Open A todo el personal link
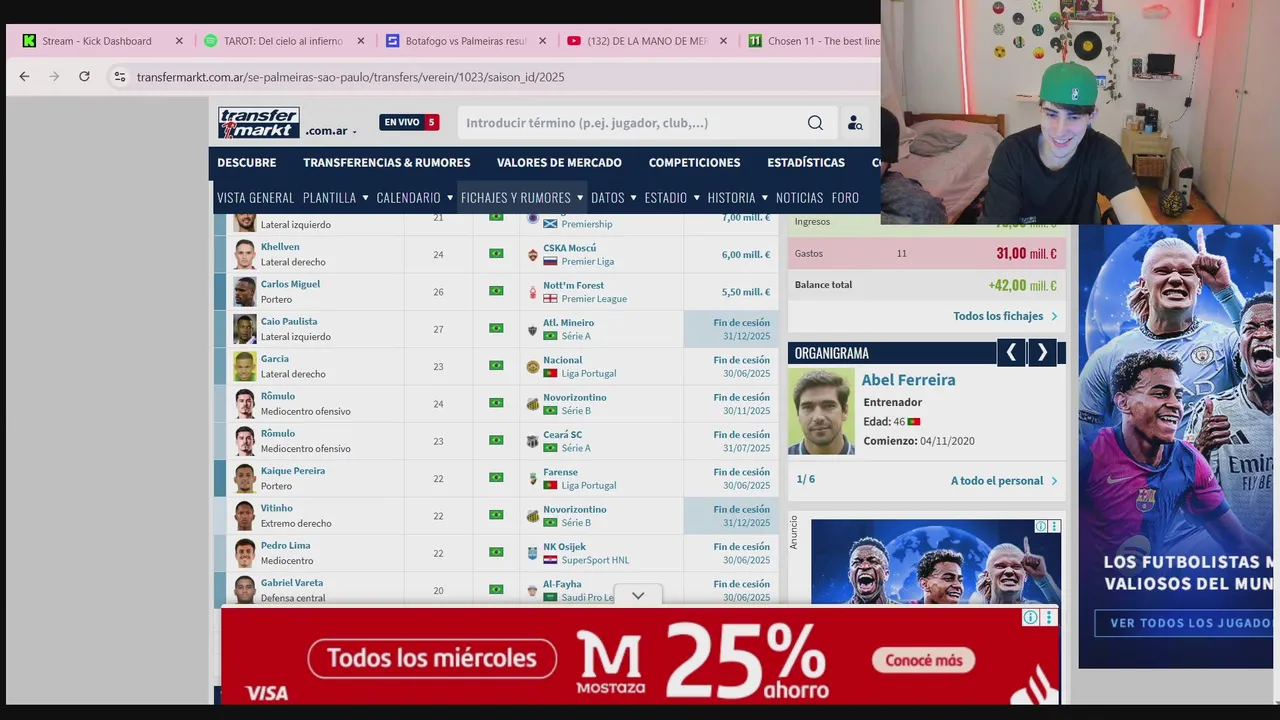Image resolution: width=1280 pixels, height=720 pixels. [1004, 481]
